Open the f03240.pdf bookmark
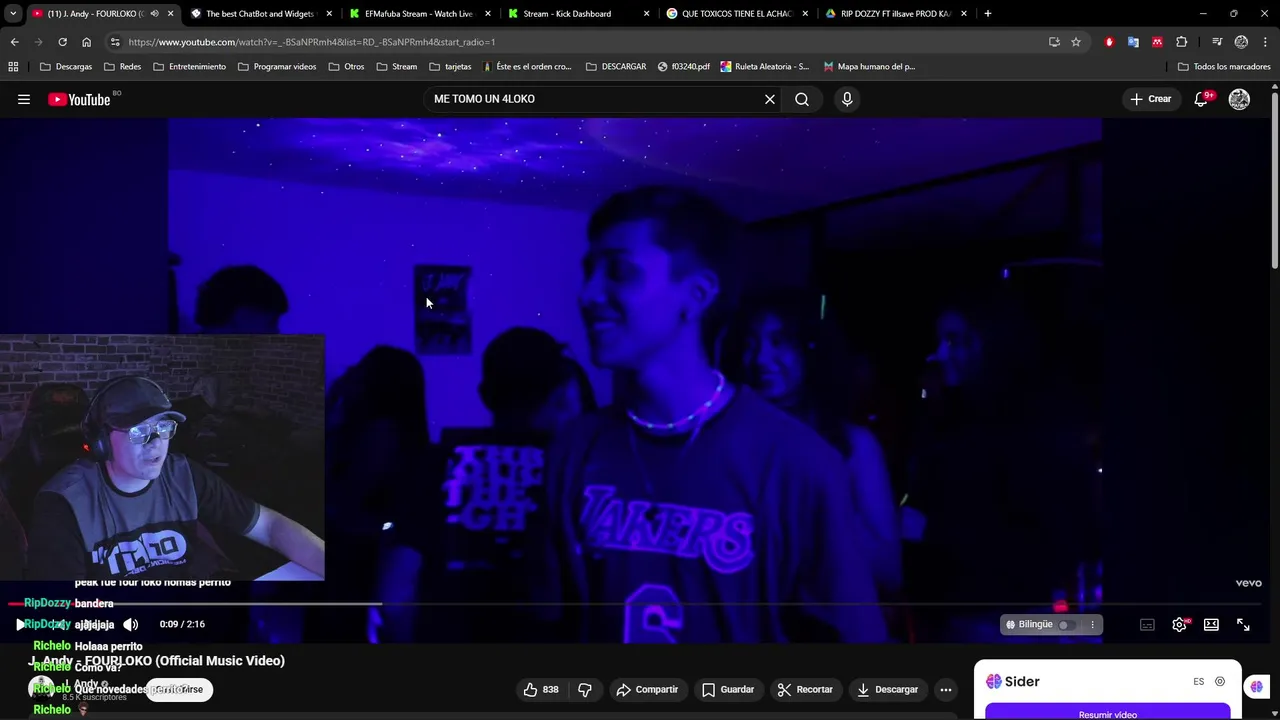Viewport: 1280px width, 720px height. (x=684, y=67)
